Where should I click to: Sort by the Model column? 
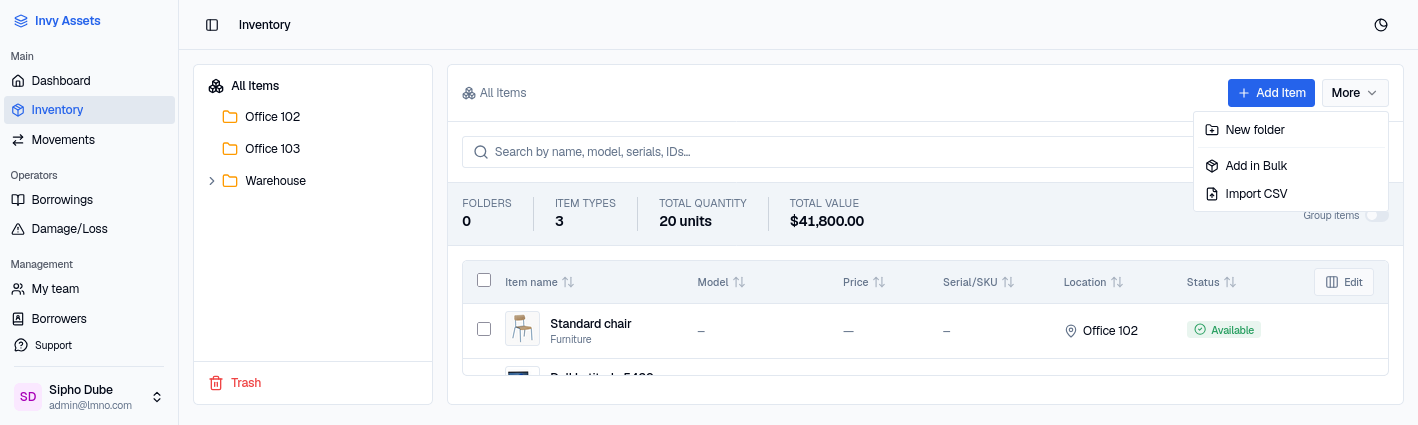click(722, 282)
